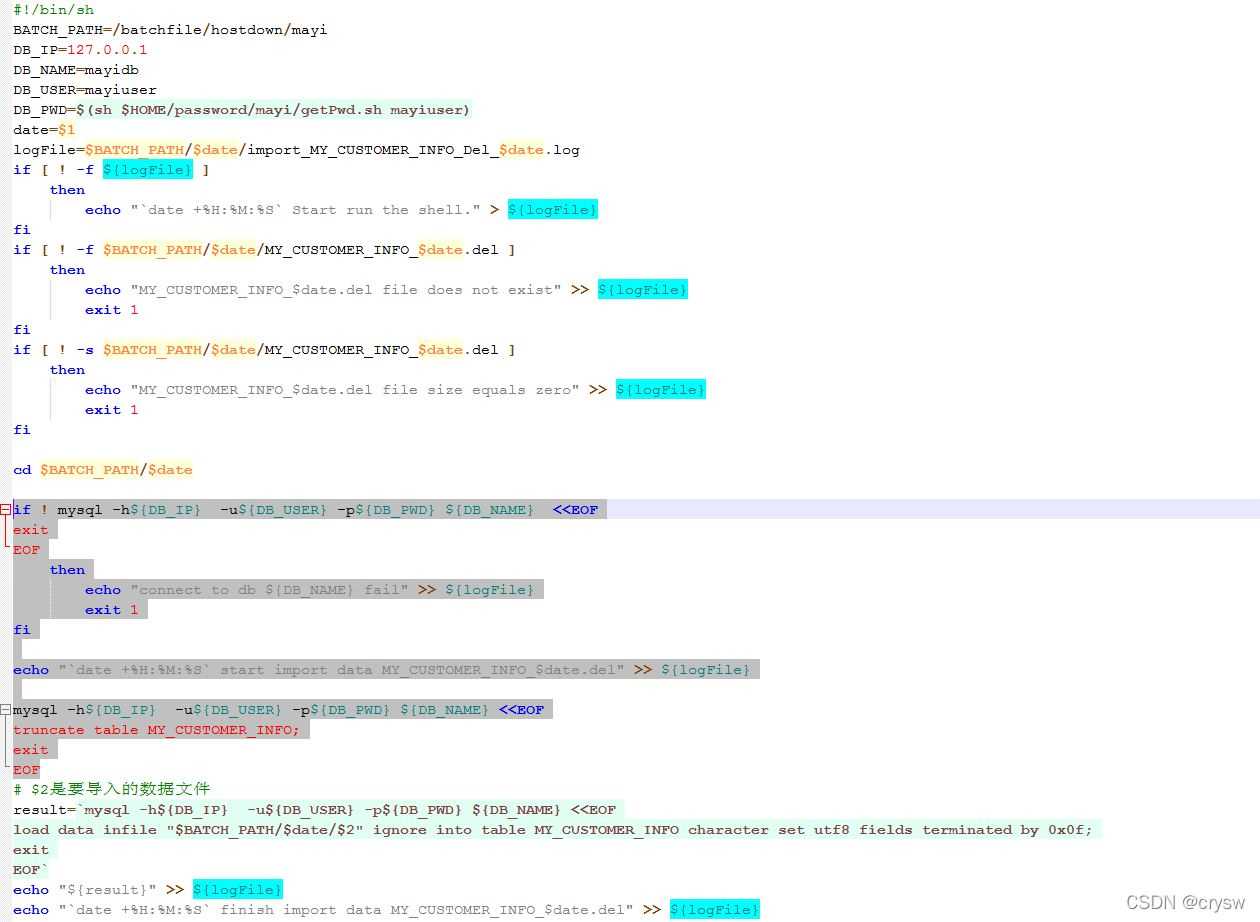This screenshot has height=922, width=1260.
Task: Click the DB_USER=mayiuser line
Action: (85, 89)
